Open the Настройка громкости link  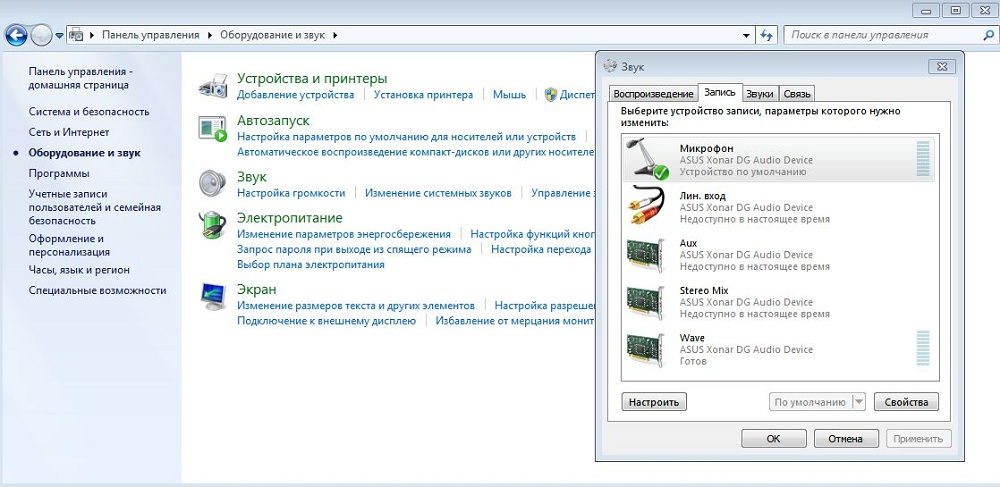pyautogui.click(x=291, y=193)
